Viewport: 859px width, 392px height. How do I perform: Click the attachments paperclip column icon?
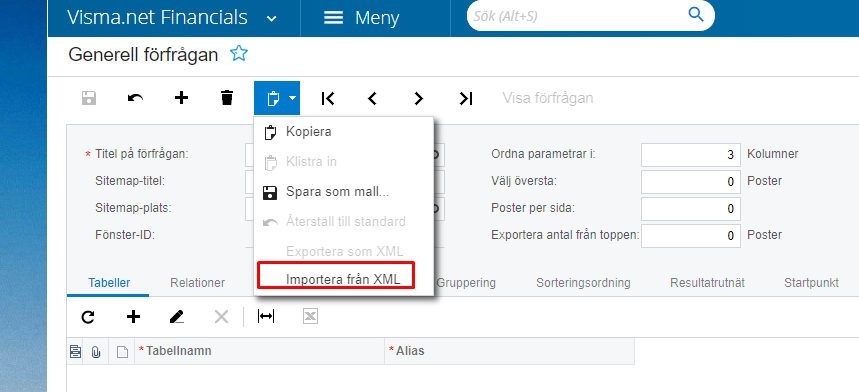point(96,351)
